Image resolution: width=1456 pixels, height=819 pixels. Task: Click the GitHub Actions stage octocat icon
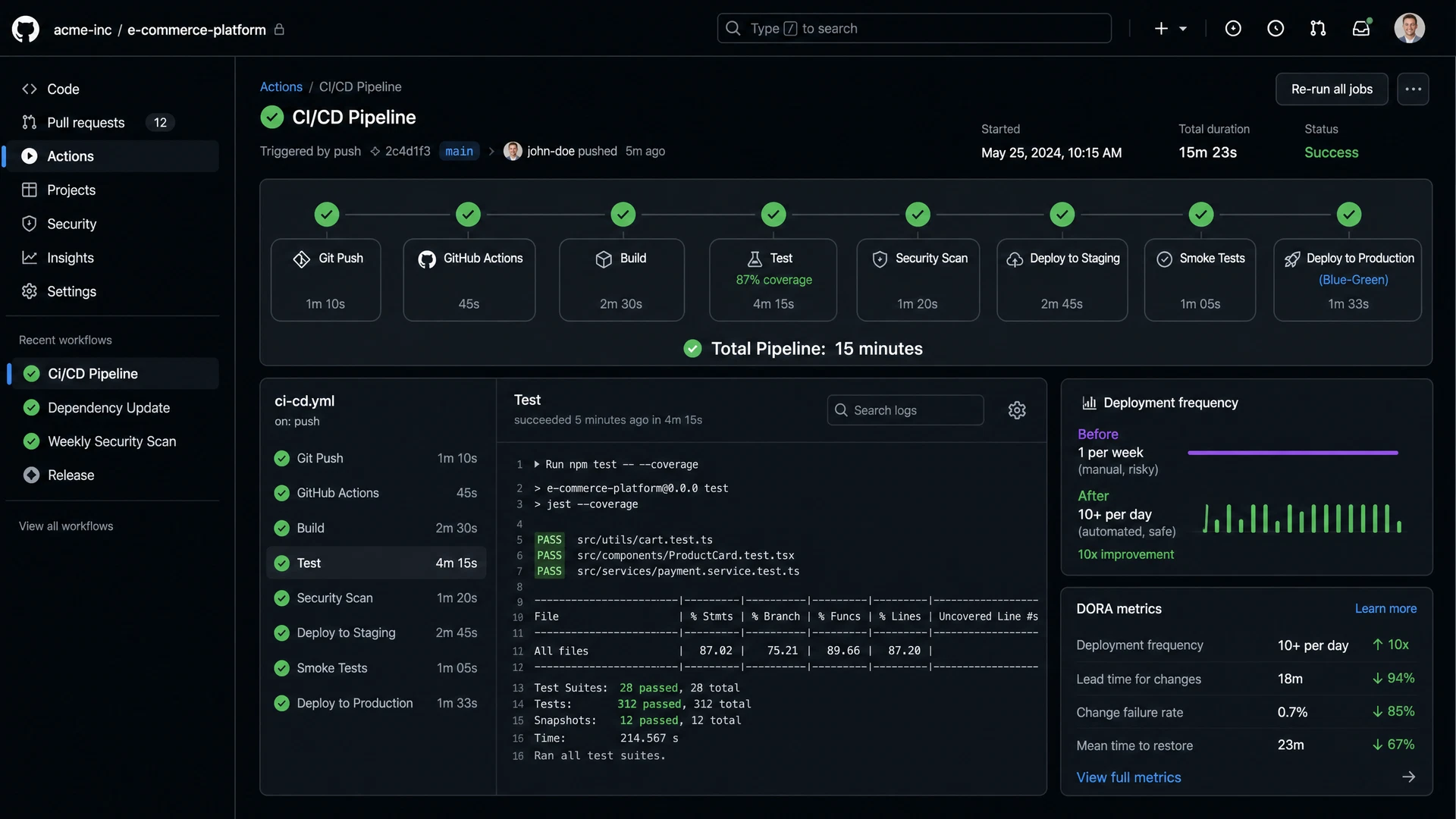(x=427, y=259)
